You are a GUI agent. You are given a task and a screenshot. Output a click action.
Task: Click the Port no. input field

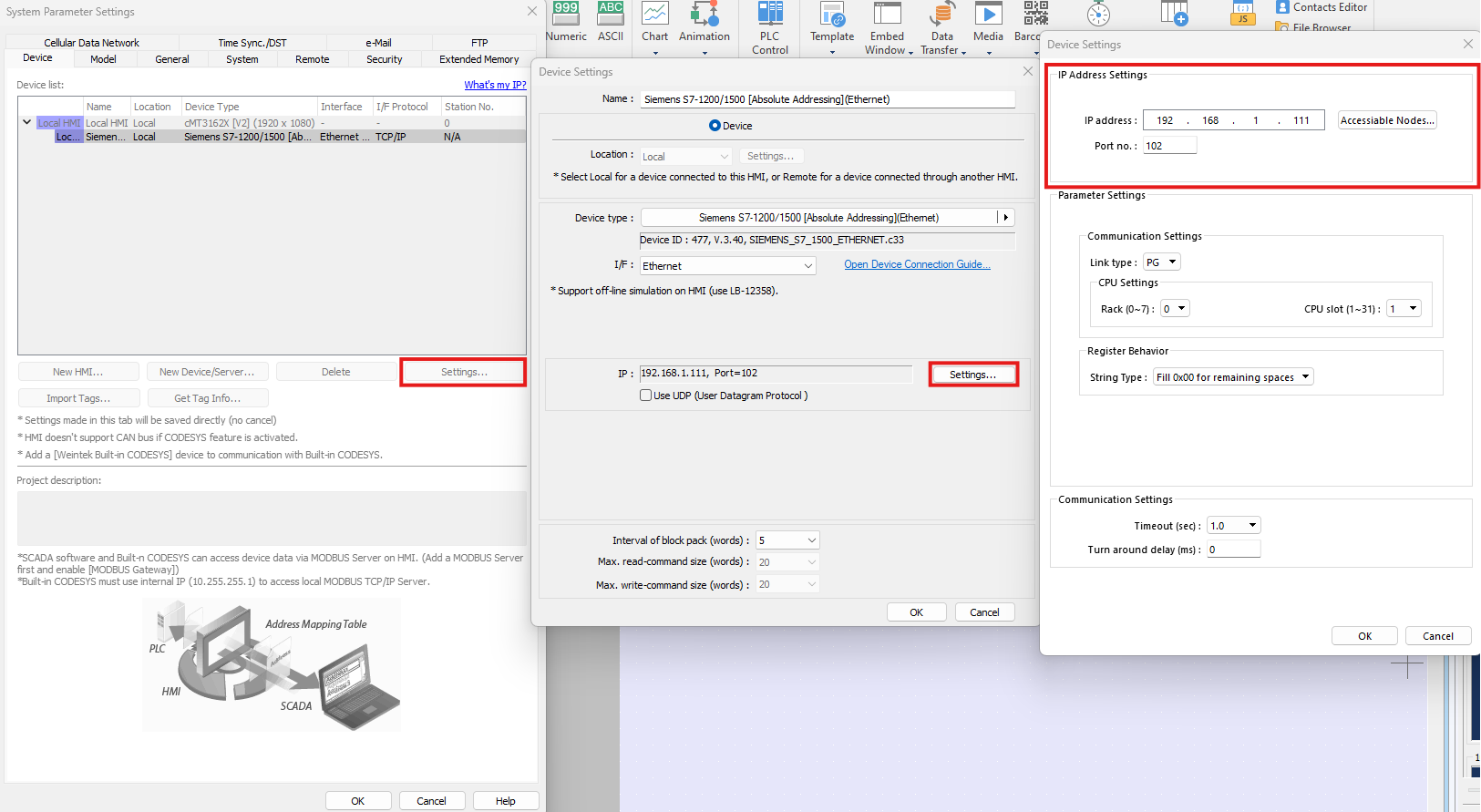(1169, 146)
